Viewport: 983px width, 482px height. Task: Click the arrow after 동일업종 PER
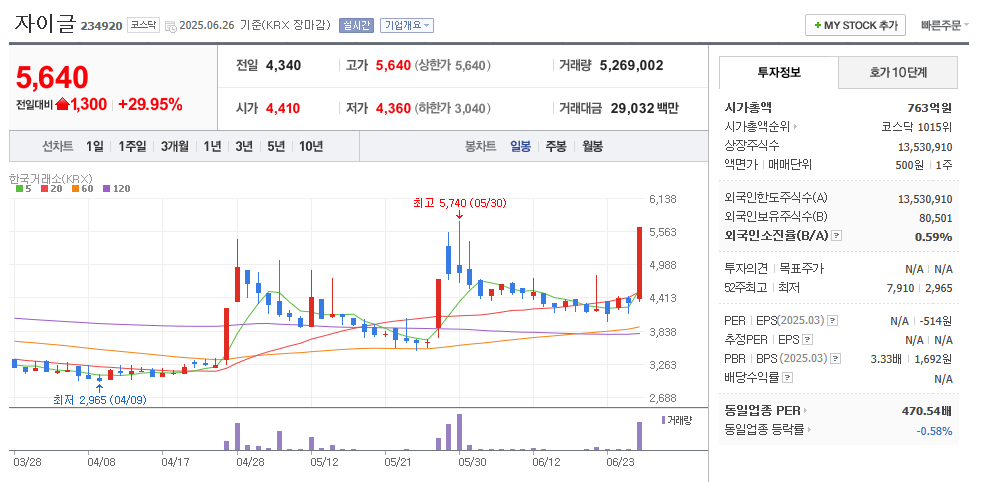click(806, 411)
